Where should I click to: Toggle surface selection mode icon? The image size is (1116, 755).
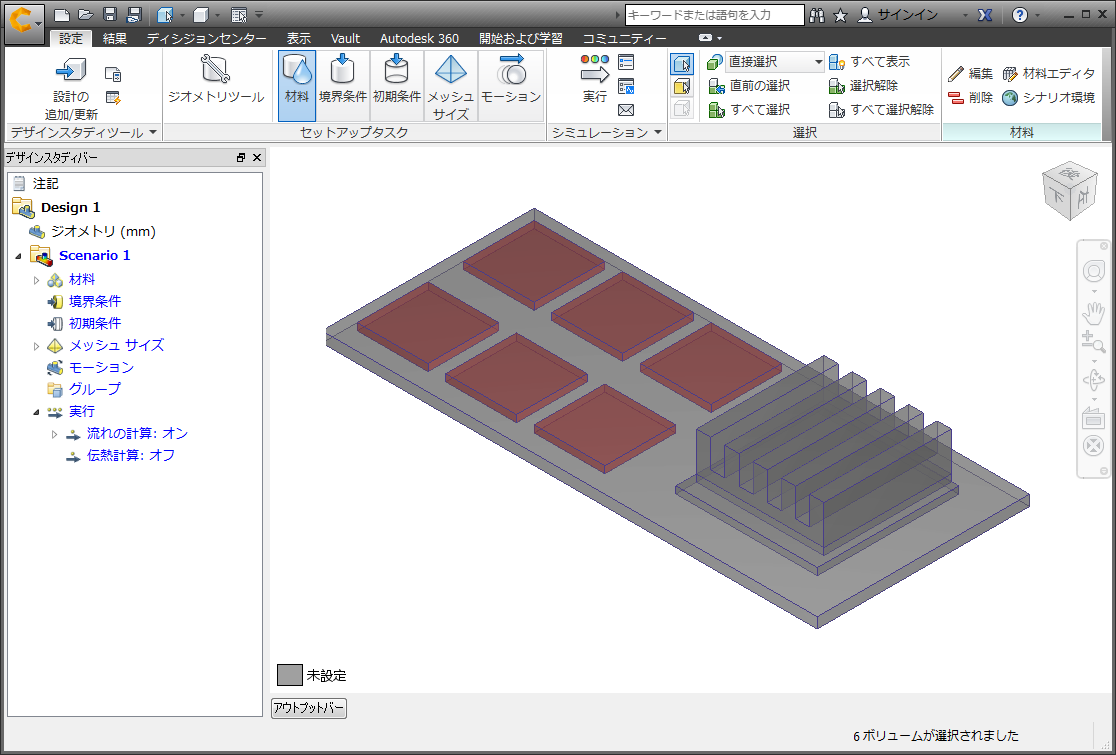(x=682, y=86)
